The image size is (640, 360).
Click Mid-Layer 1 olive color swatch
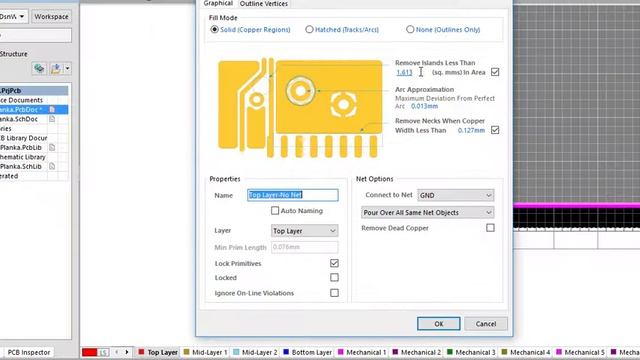187,352
